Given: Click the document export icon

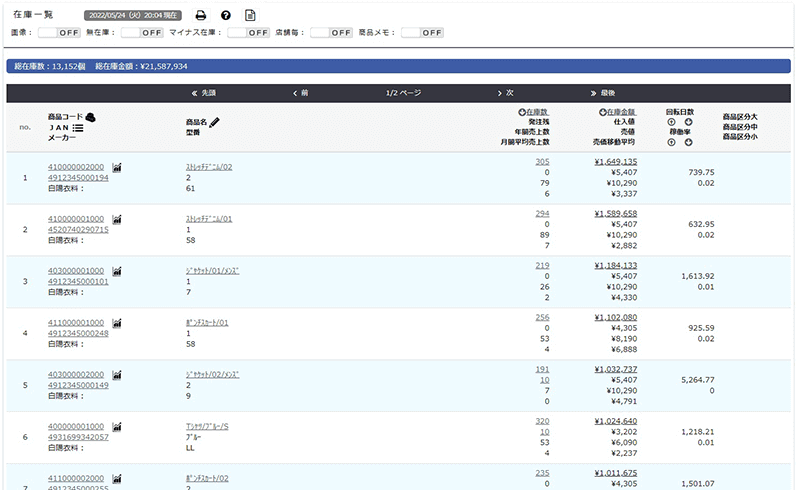Looking at the screenshot, I should coord(250,15).
